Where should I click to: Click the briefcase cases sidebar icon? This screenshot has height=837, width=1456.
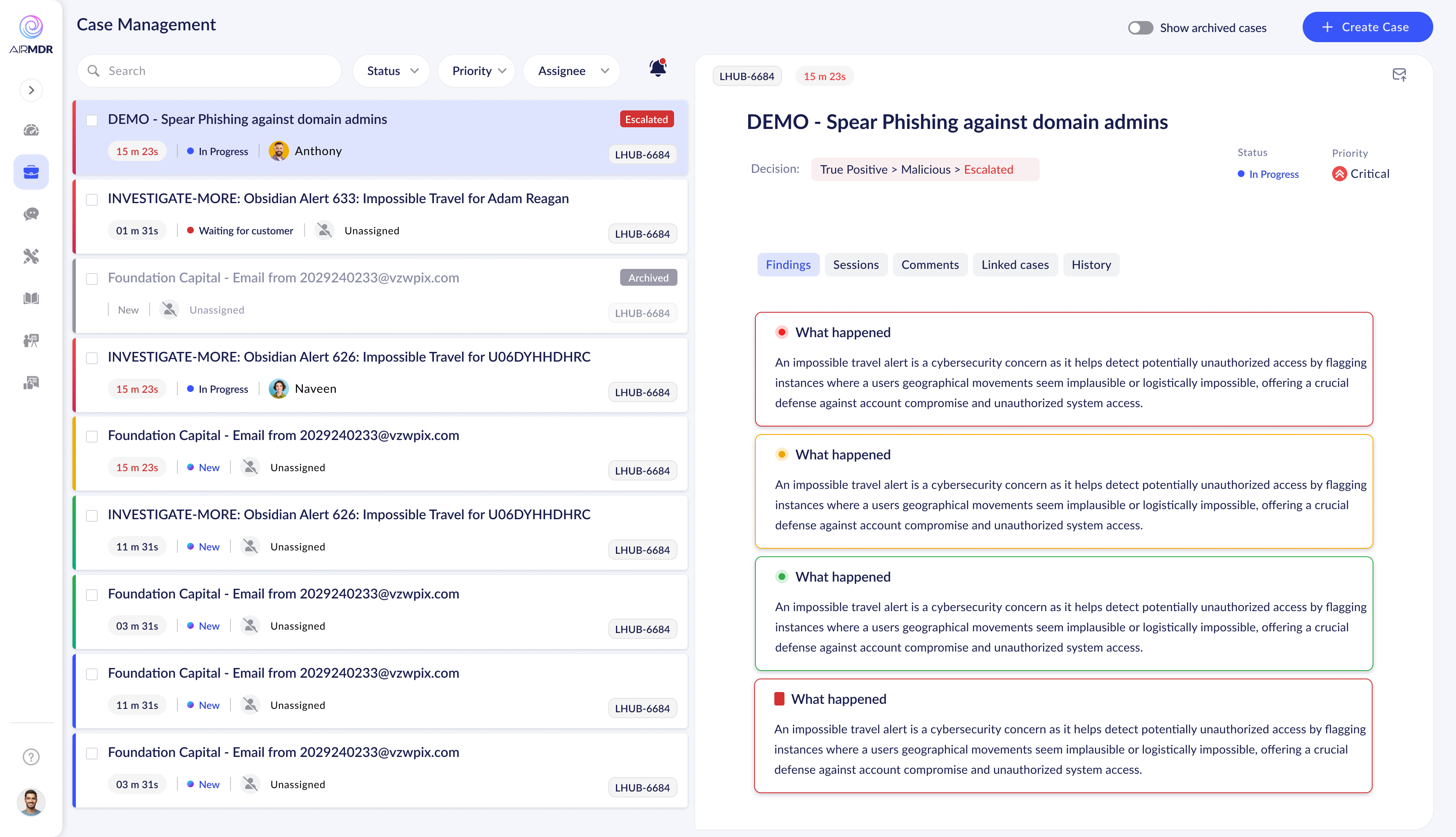point(31,172)
